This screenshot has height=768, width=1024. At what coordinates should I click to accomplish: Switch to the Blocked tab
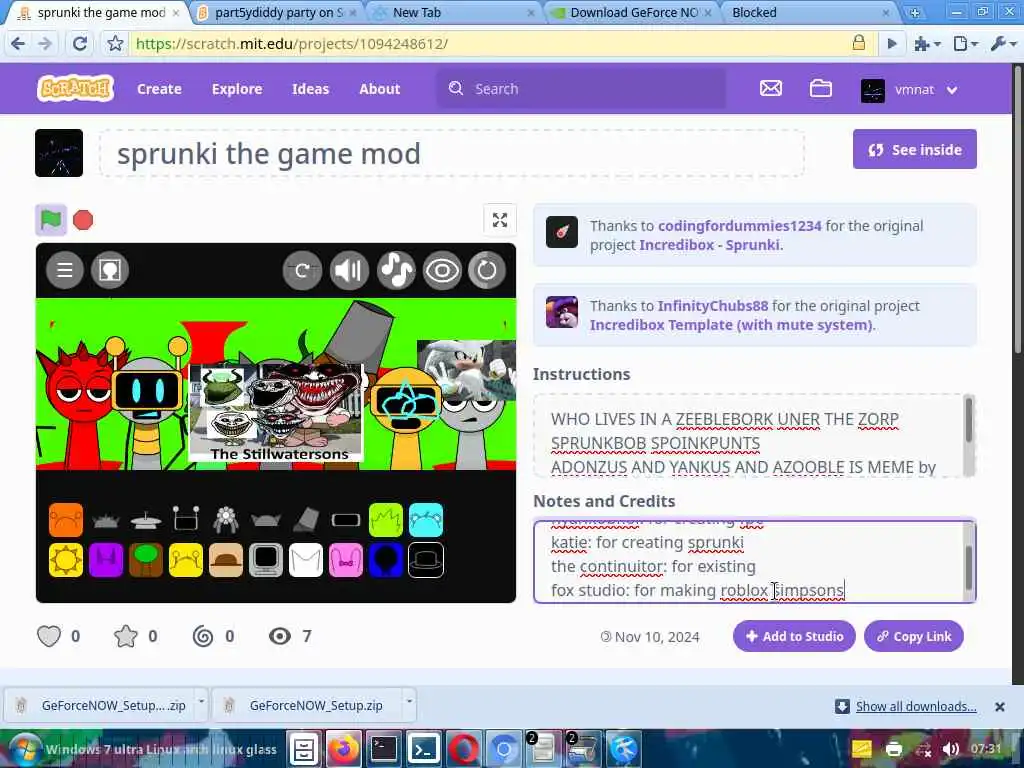(x=808, y=12)
